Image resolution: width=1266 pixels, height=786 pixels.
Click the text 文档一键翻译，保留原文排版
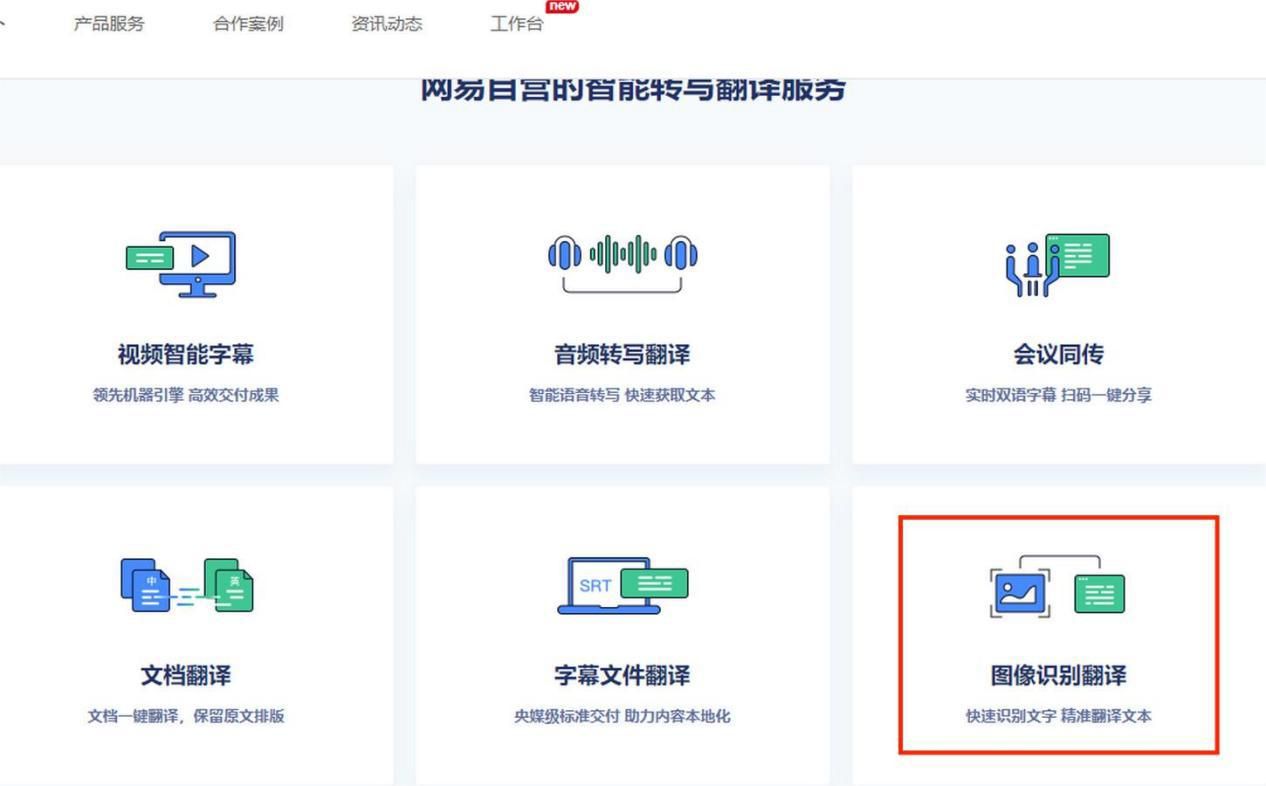pos(186,716)
